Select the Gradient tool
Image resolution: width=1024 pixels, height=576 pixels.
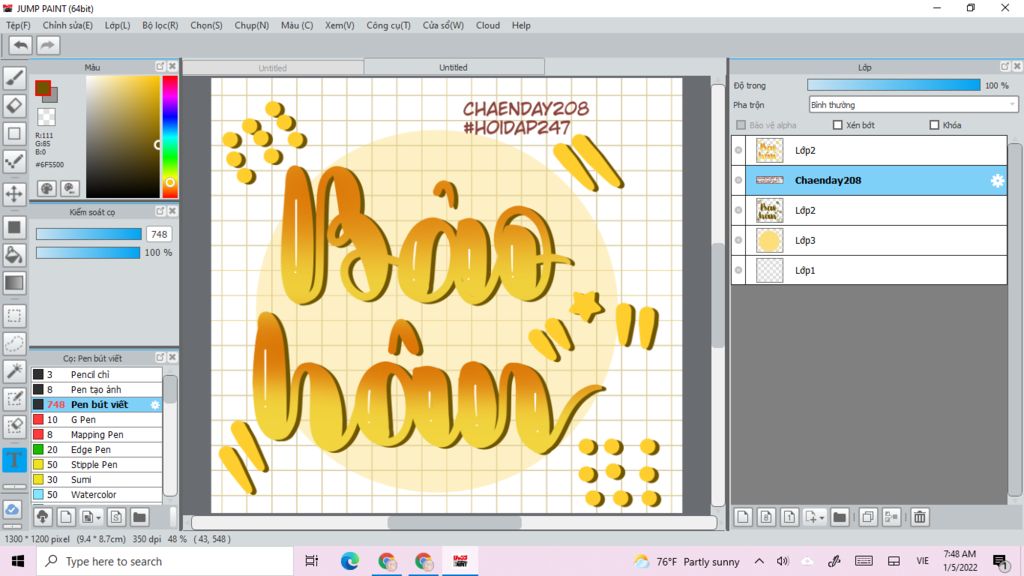(14, 283)
